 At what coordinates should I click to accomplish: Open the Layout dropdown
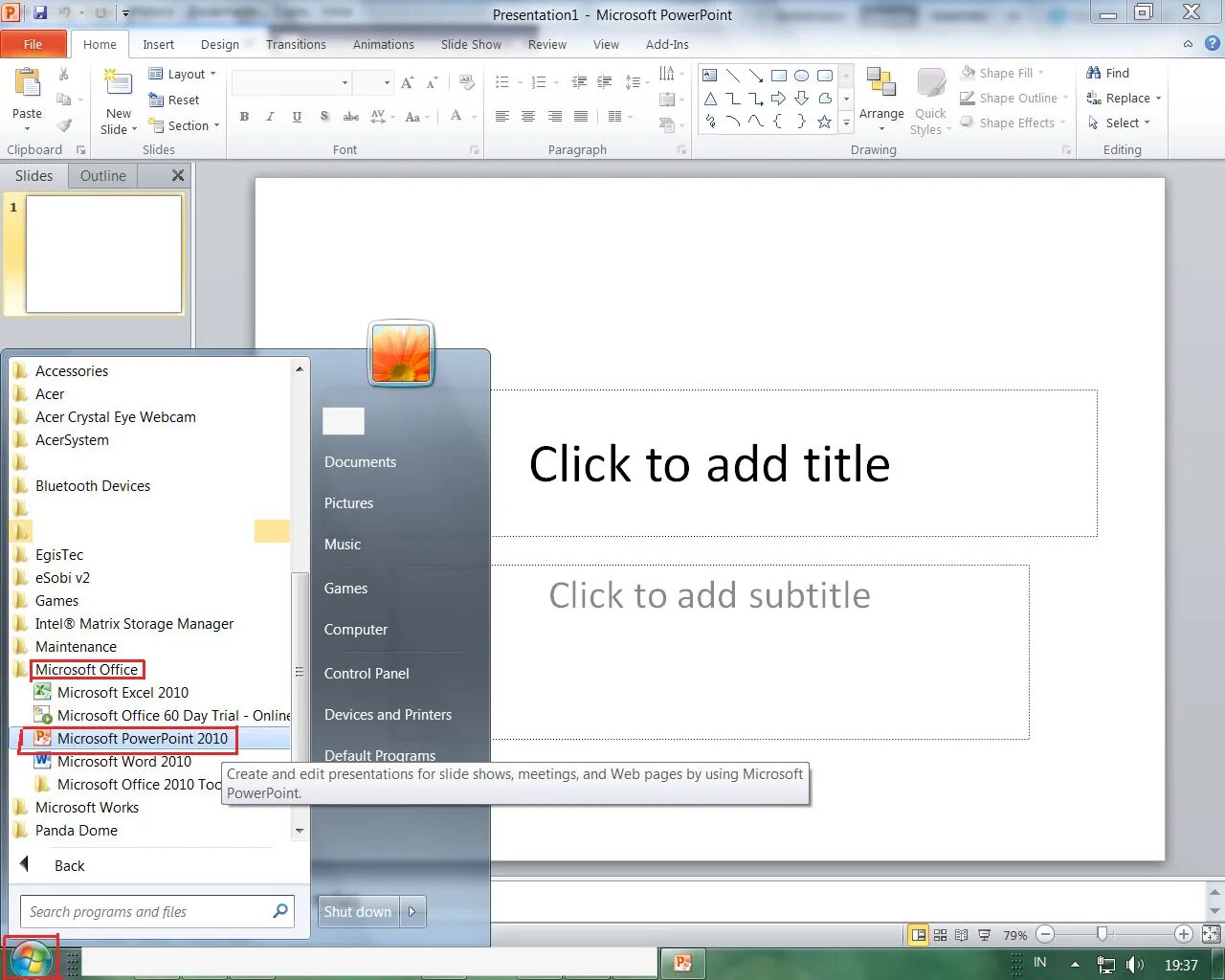point(183,74)
